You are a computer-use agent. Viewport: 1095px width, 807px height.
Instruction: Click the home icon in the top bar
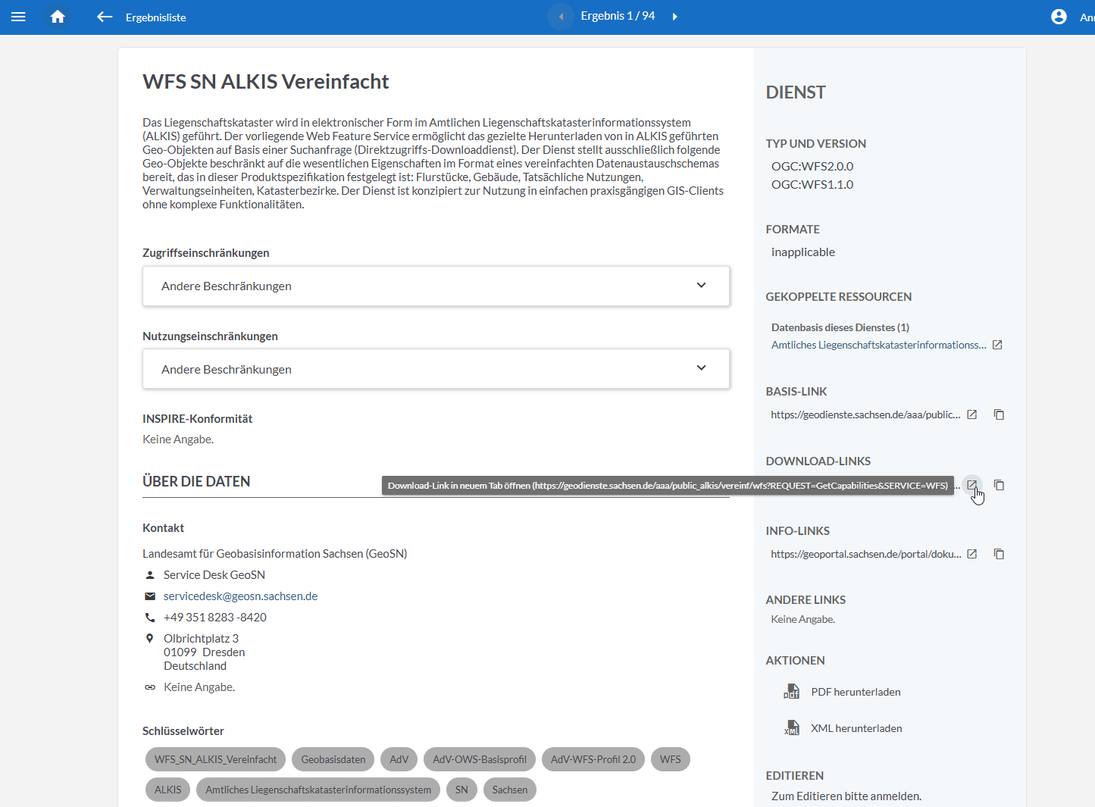57,16
